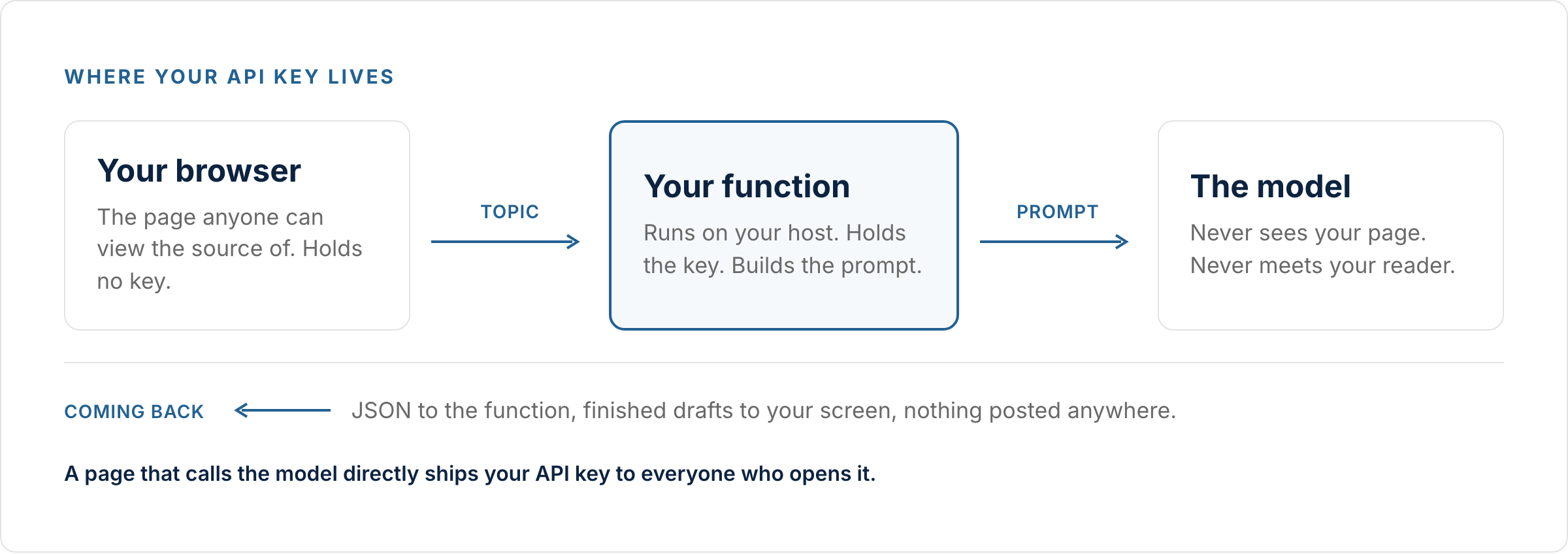Click the bold warning about shipping your API key
The width and height of the screenshot is (1568, 554).
click(x=470, y=474)
